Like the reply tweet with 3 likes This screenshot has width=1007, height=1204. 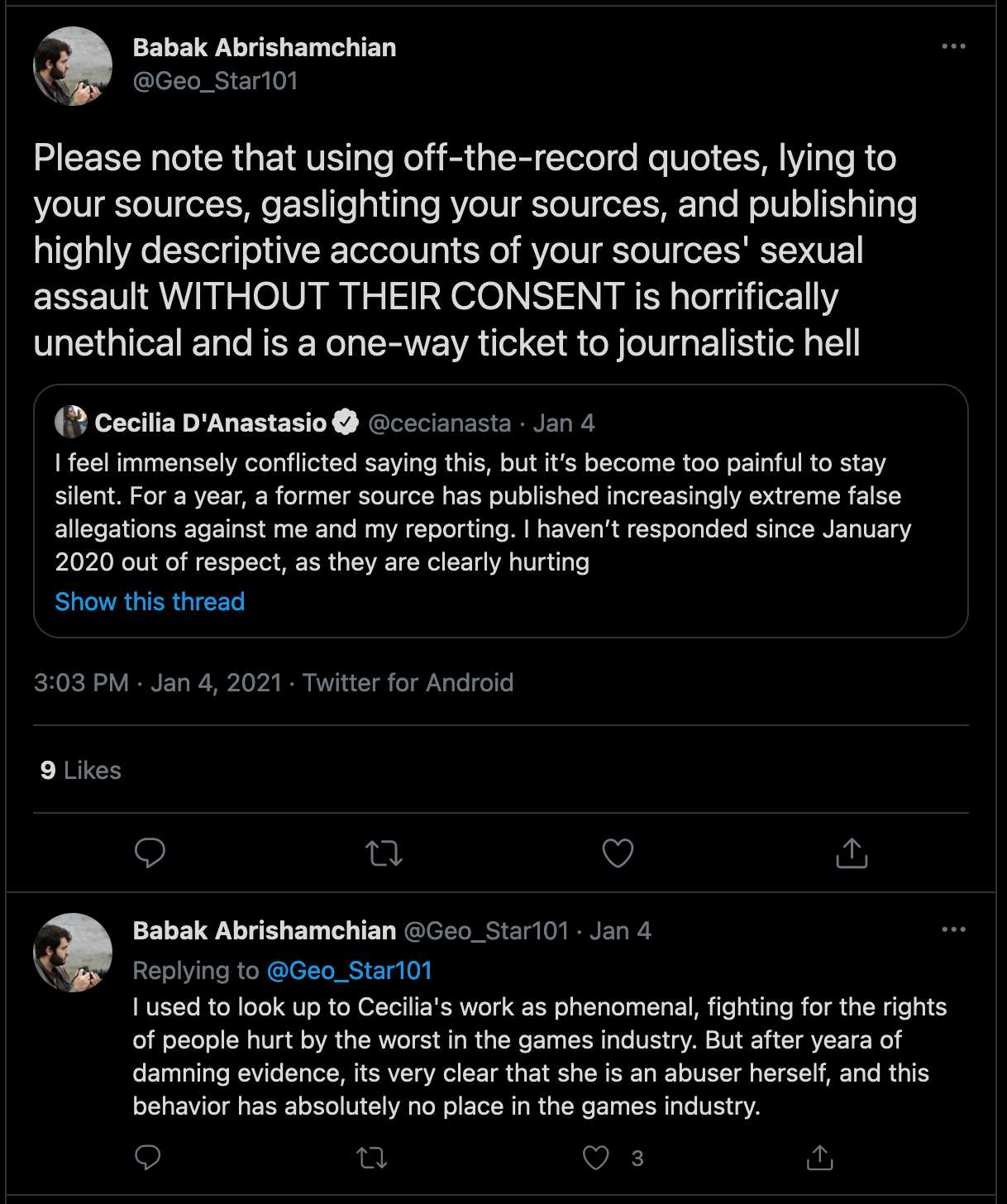pyautogui.click(x=596, y=1158)
